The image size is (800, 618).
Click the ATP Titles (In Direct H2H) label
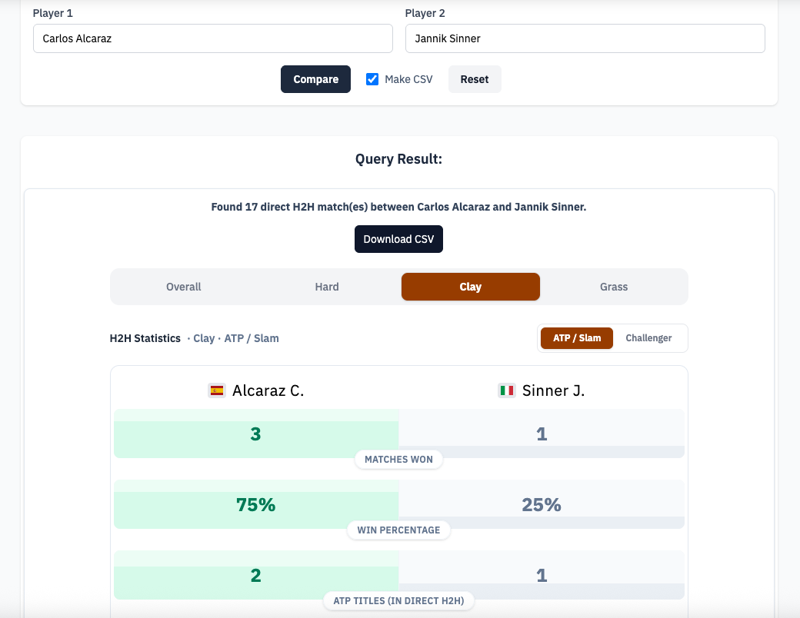(399, 601)
